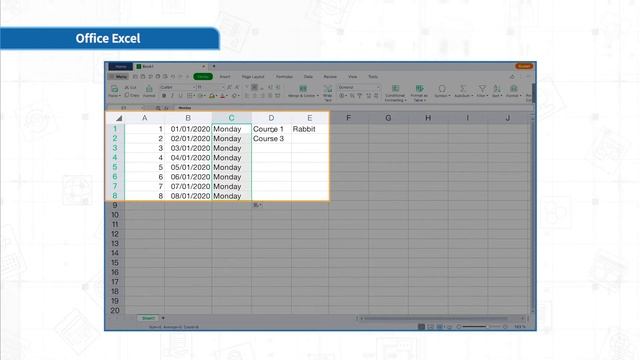Click the select-all corner triangle
This screenshot has height=360, width=640.
119,118
